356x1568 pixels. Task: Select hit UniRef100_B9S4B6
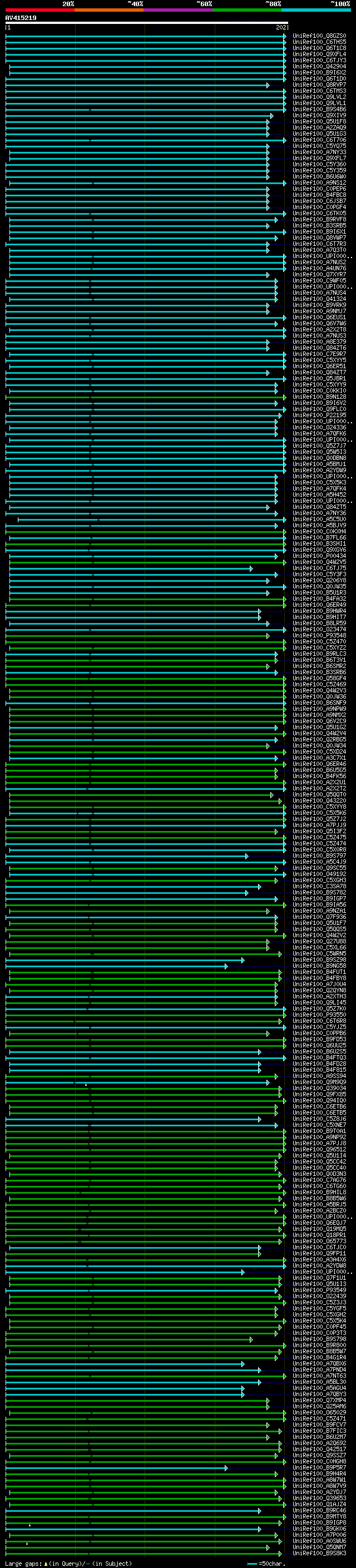pyautogui.click(x=319, y=109)
